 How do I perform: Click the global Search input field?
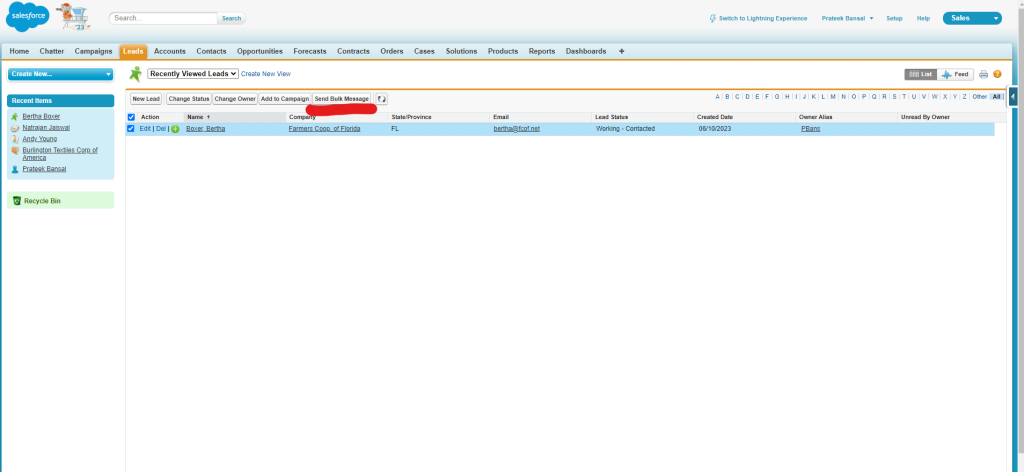coord(163,18)
